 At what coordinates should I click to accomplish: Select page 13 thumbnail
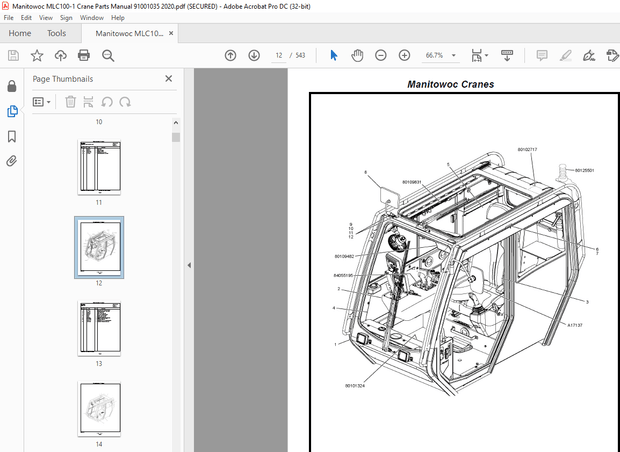(x=99, y=328)
